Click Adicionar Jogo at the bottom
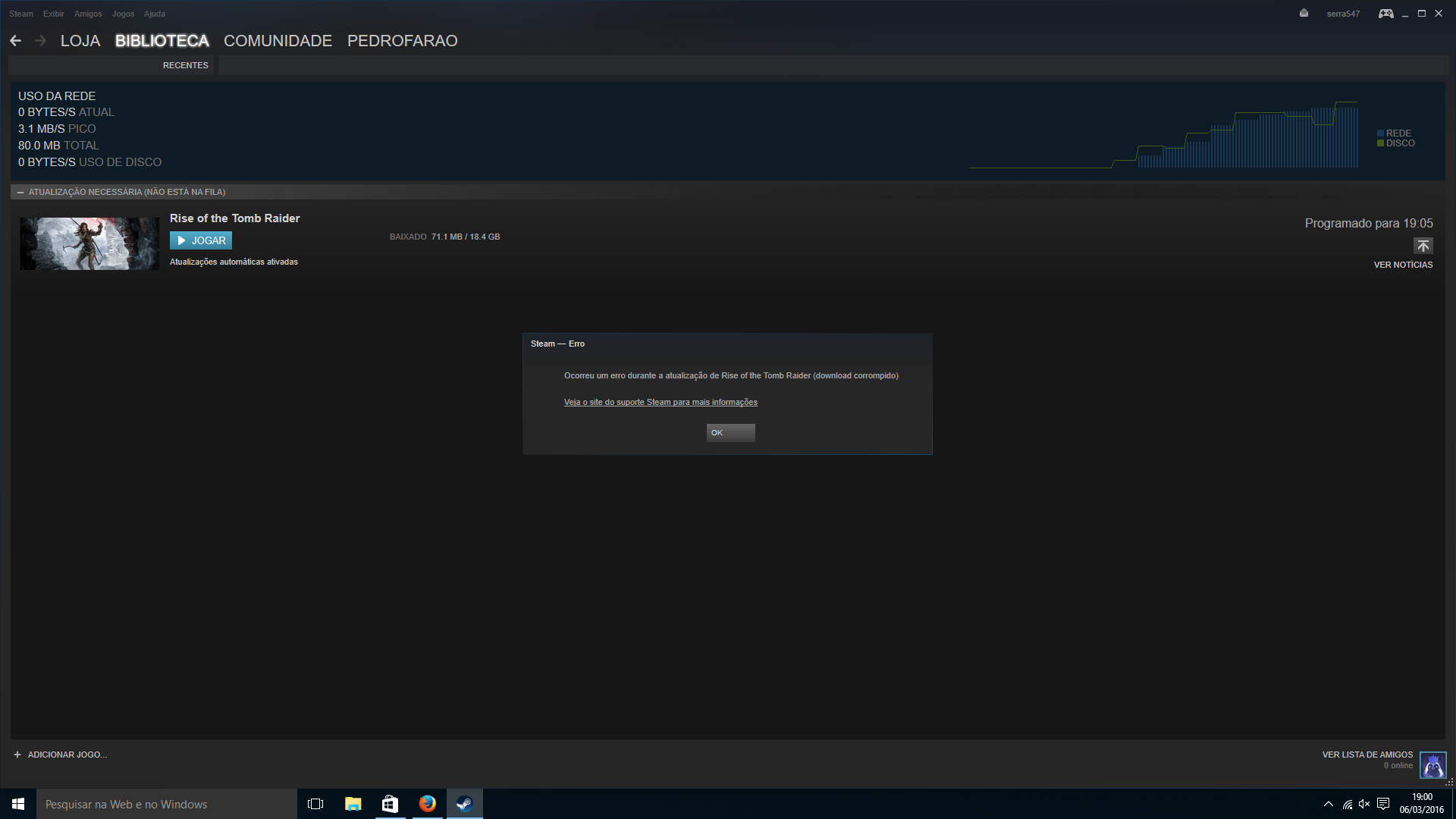 pos(67,755)
